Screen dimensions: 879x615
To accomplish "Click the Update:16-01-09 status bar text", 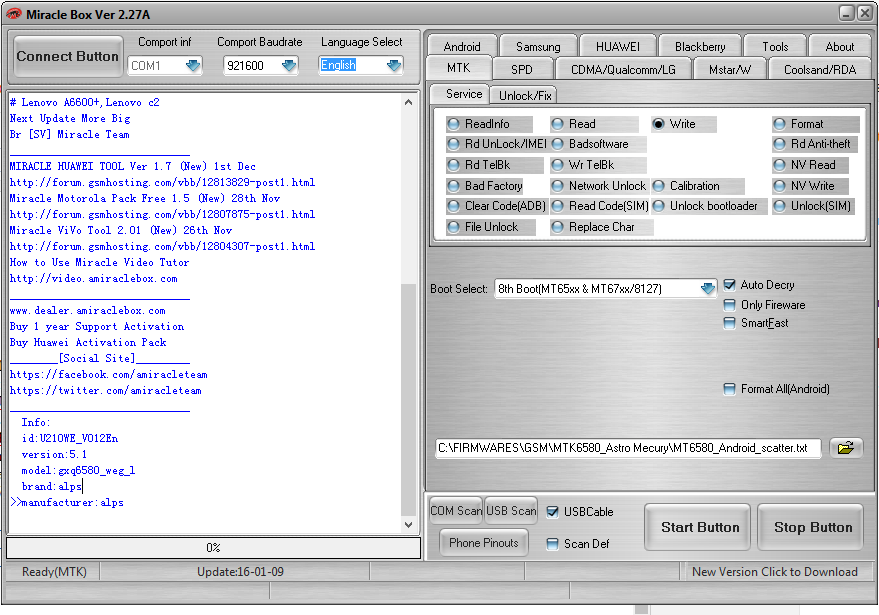I will pos(240,572).
